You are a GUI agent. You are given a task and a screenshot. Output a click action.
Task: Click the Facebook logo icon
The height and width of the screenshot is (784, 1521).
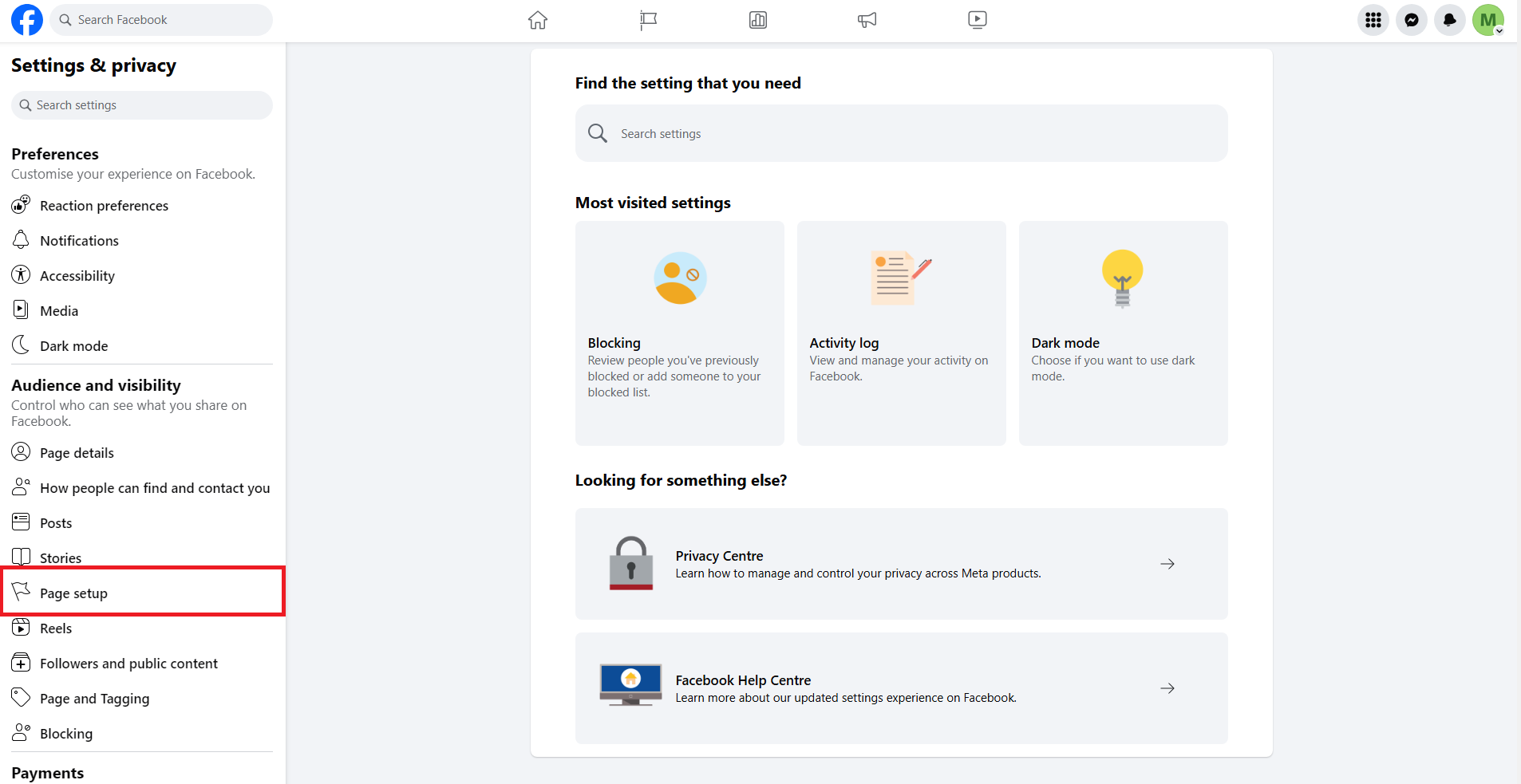pyautogui.click(x=27, y=20)
